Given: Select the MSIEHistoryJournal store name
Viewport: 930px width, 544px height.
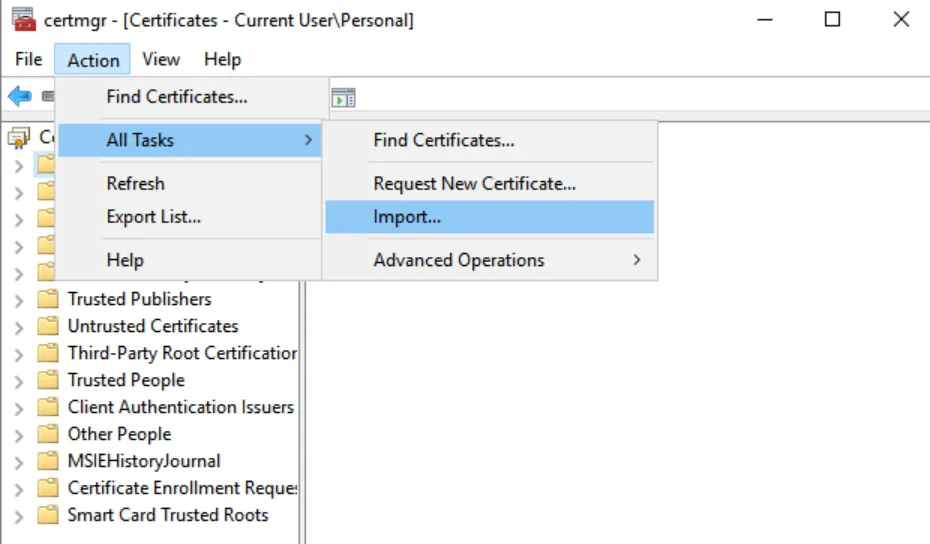Looking at the screenshot, I should pos(144,461).
